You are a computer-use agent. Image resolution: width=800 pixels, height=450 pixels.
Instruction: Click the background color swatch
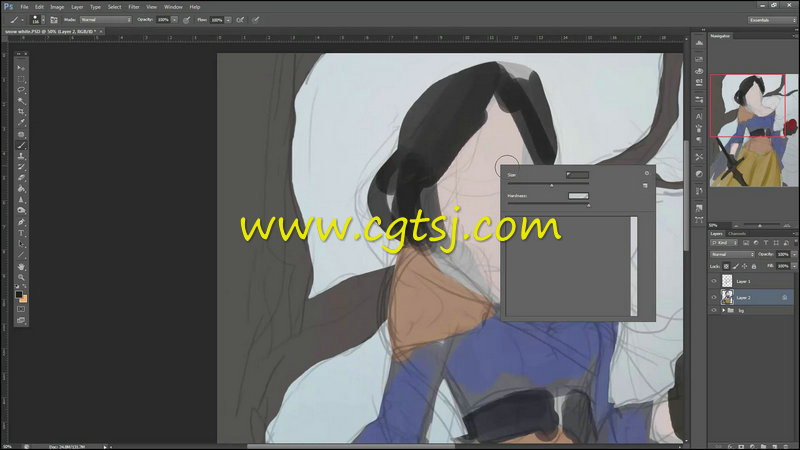[23, 299]
